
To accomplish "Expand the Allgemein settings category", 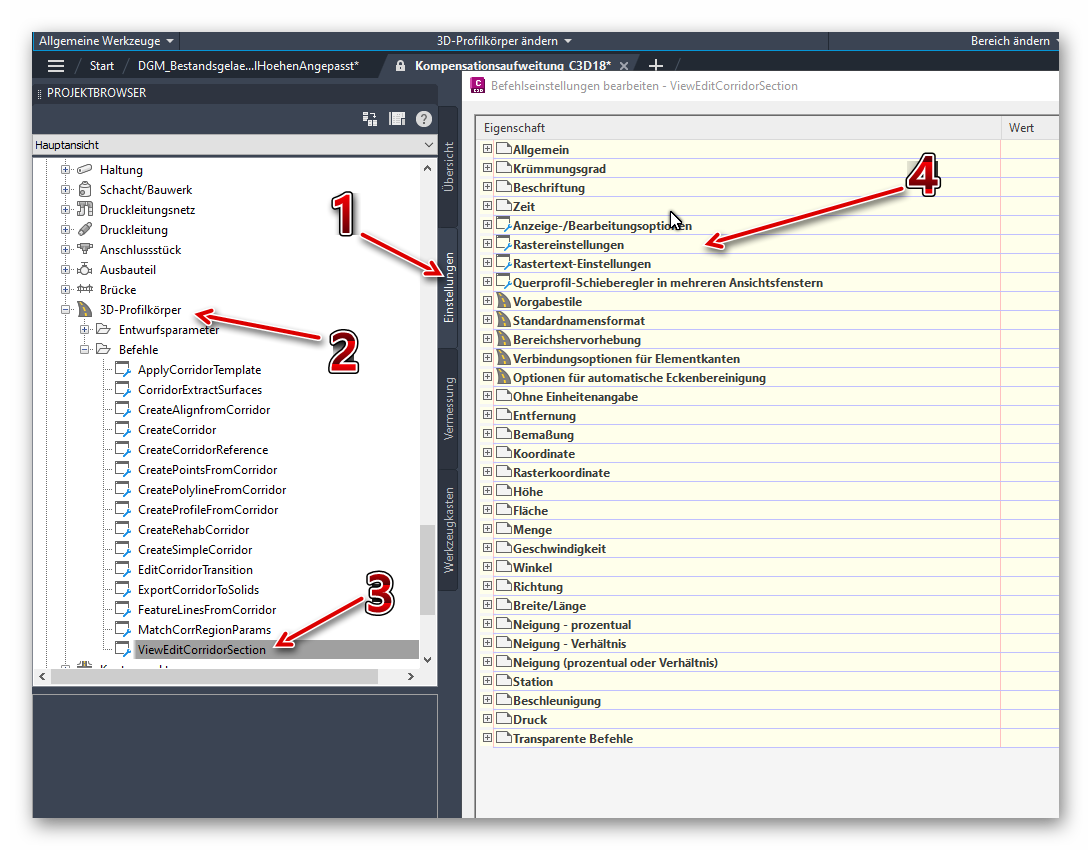I will pyautogui.click(x=487, y=149).
